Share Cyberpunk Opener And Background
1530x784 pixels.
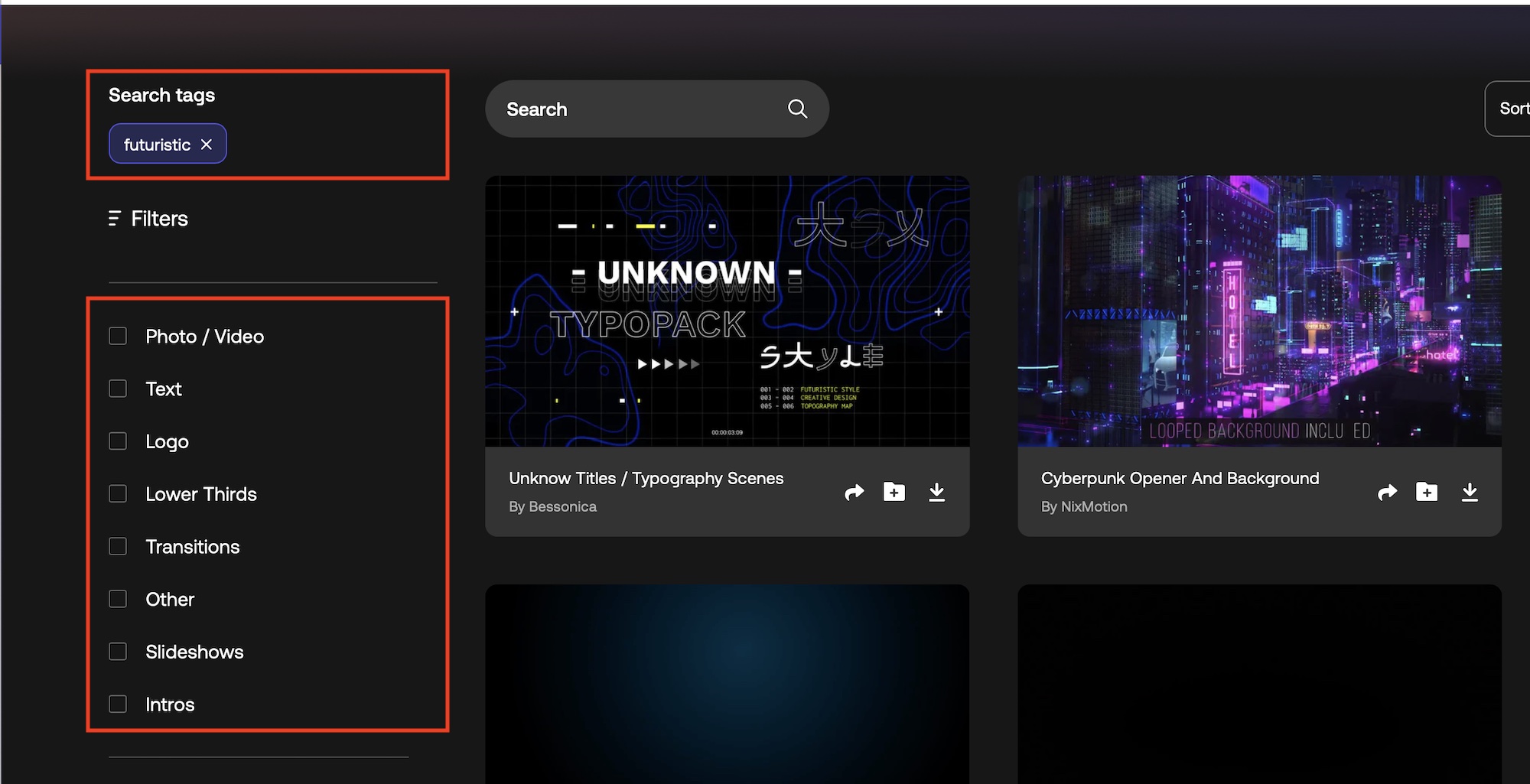[1387, 492]
